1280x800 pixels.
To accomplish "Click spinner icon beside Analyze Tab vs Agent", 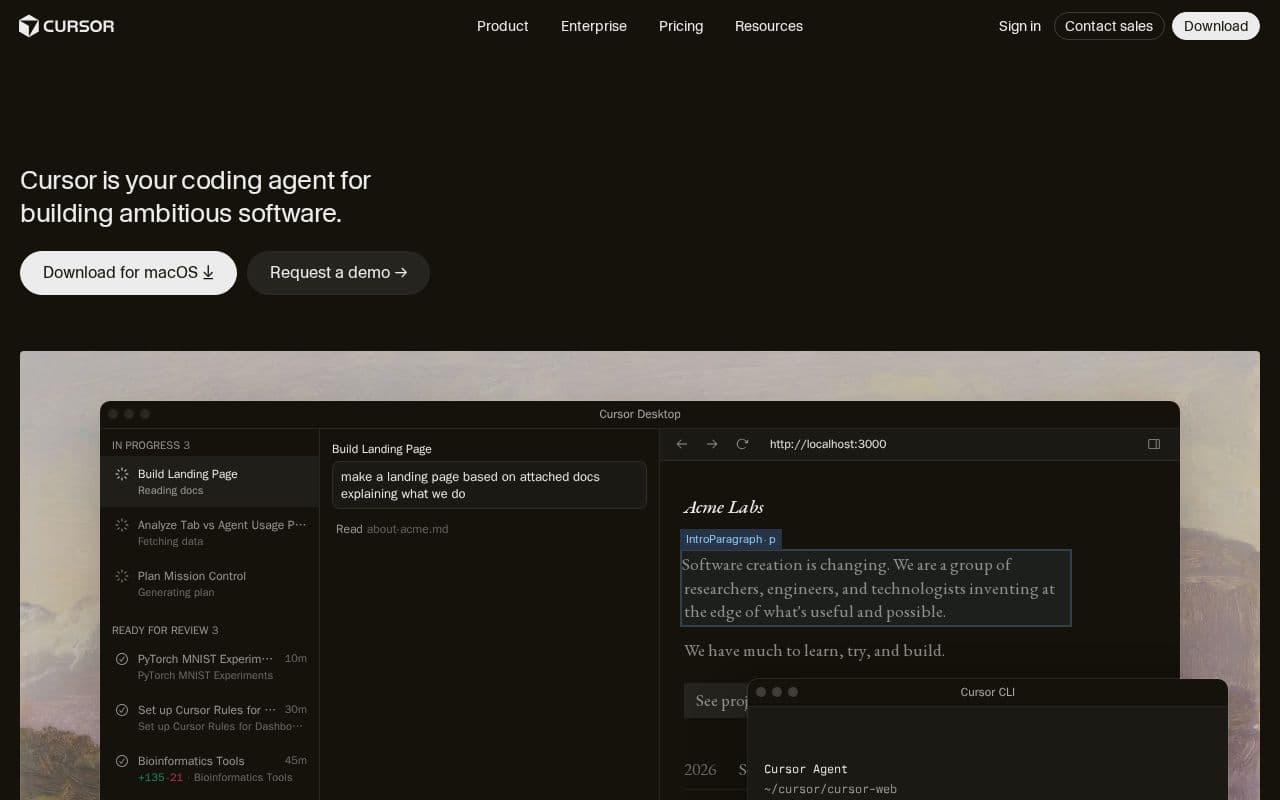I will tap(122, 525).
